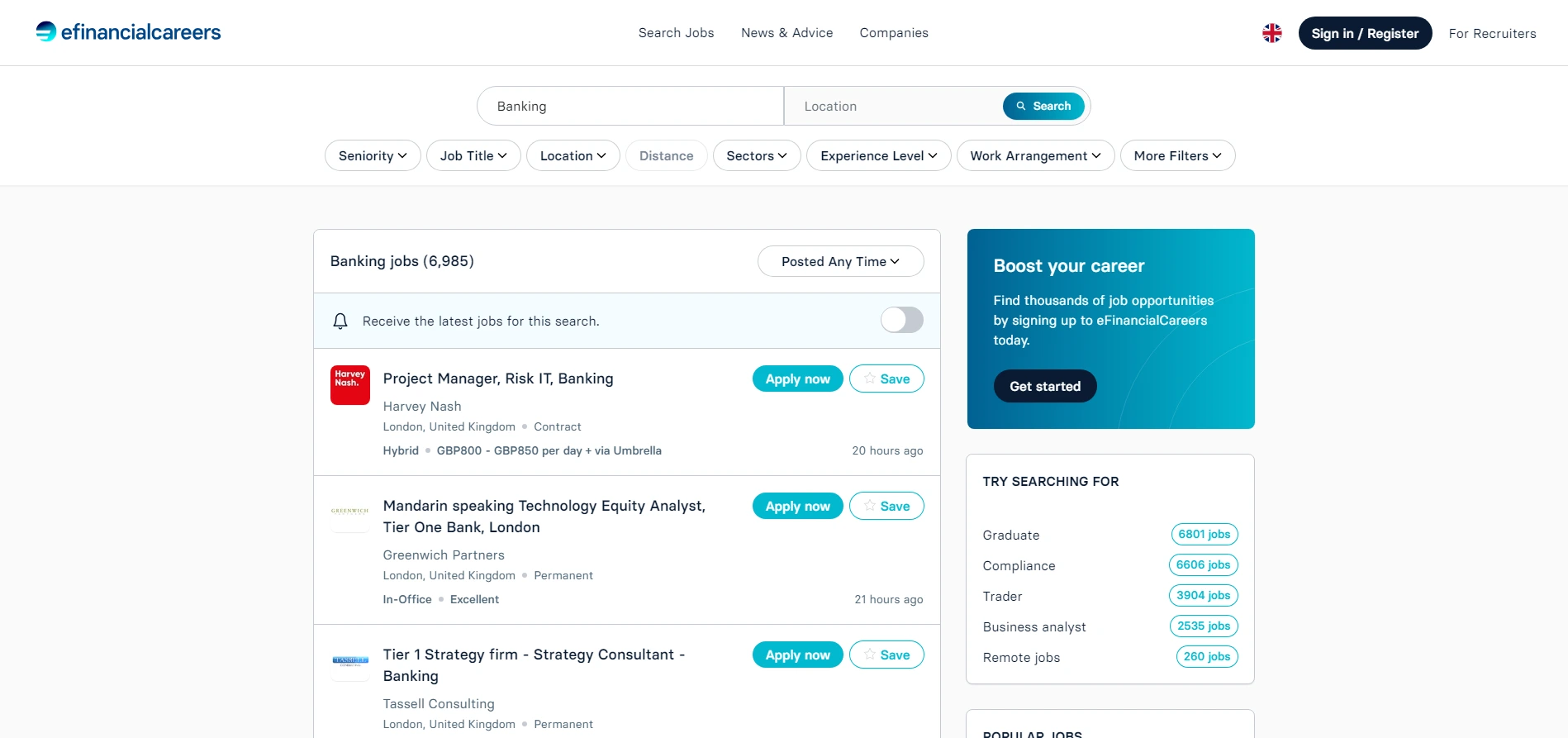The width and height of the screenshot is (1568, 738).
Task: Click the Search button
Action: [1043, 106]
